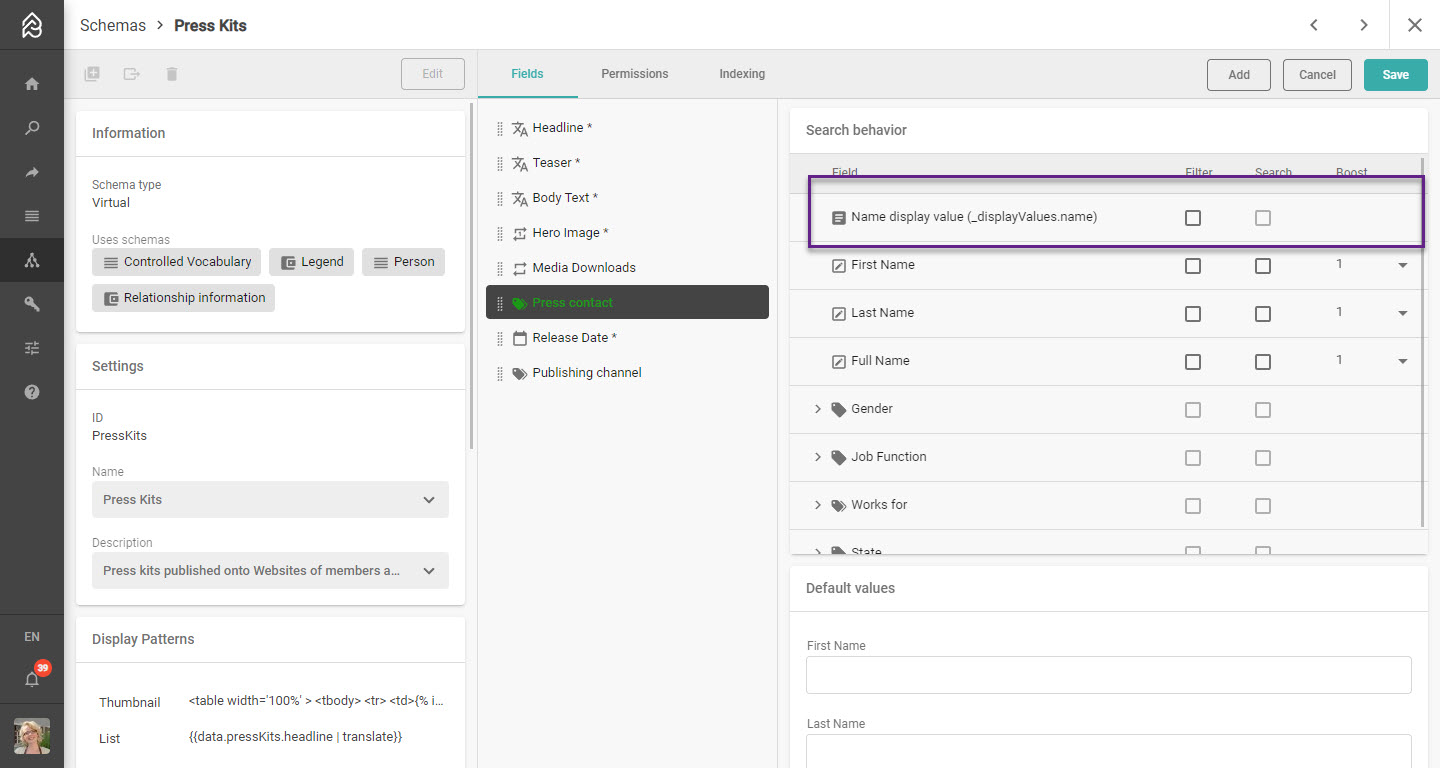Switch language via EN label

pos(32,637)
